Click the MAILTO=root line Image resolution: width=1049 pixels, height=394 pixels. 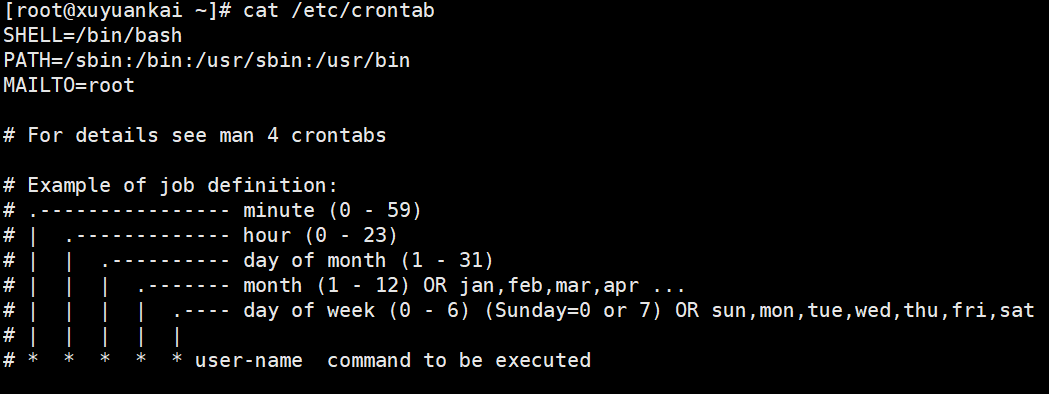[69, 86]
